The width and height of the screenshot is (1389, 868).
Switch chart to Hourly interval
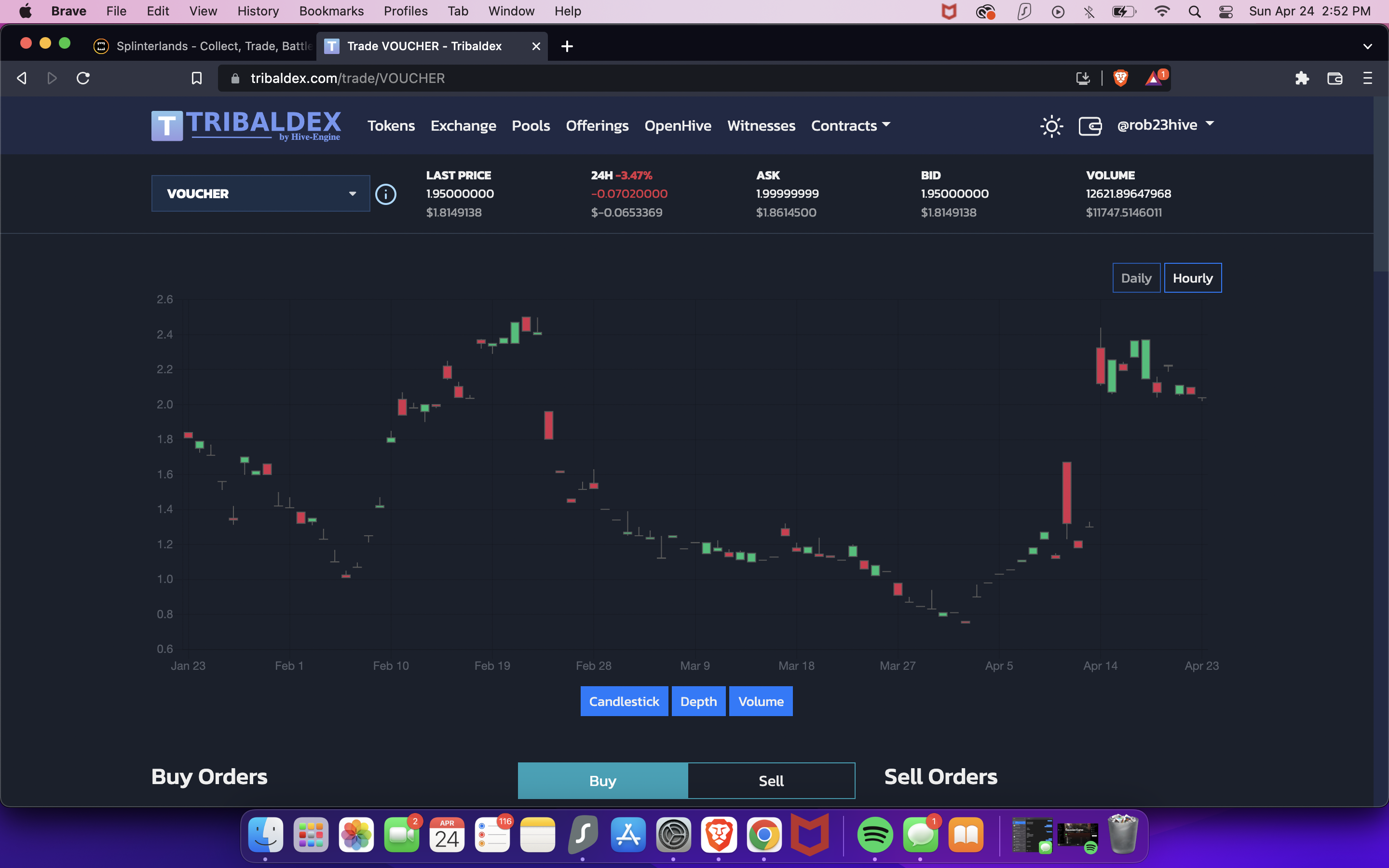click(x=1192, y=278)
